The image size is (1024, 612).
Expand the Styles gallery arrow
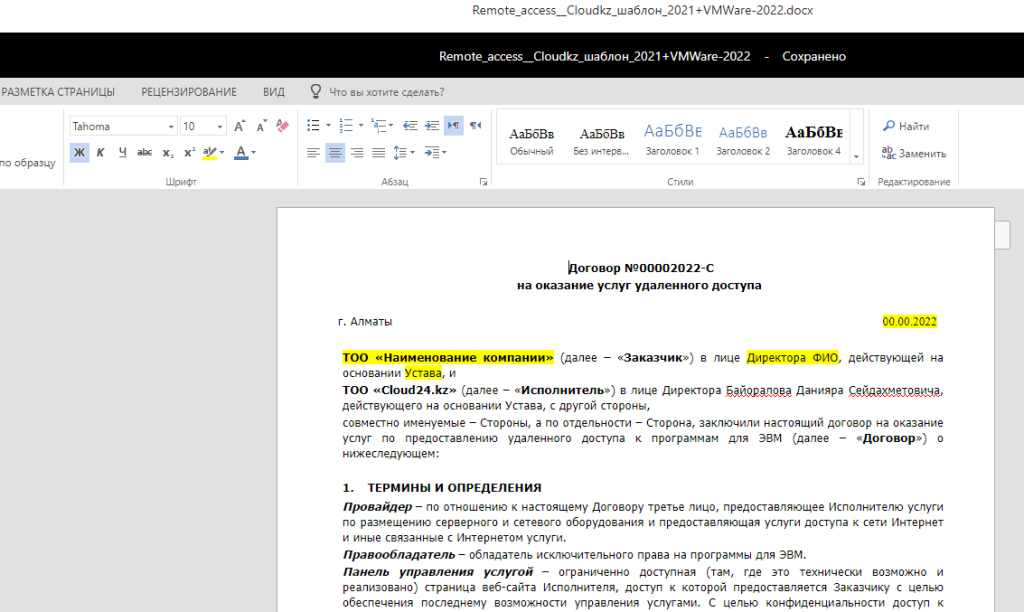click(x=856, y=157)
